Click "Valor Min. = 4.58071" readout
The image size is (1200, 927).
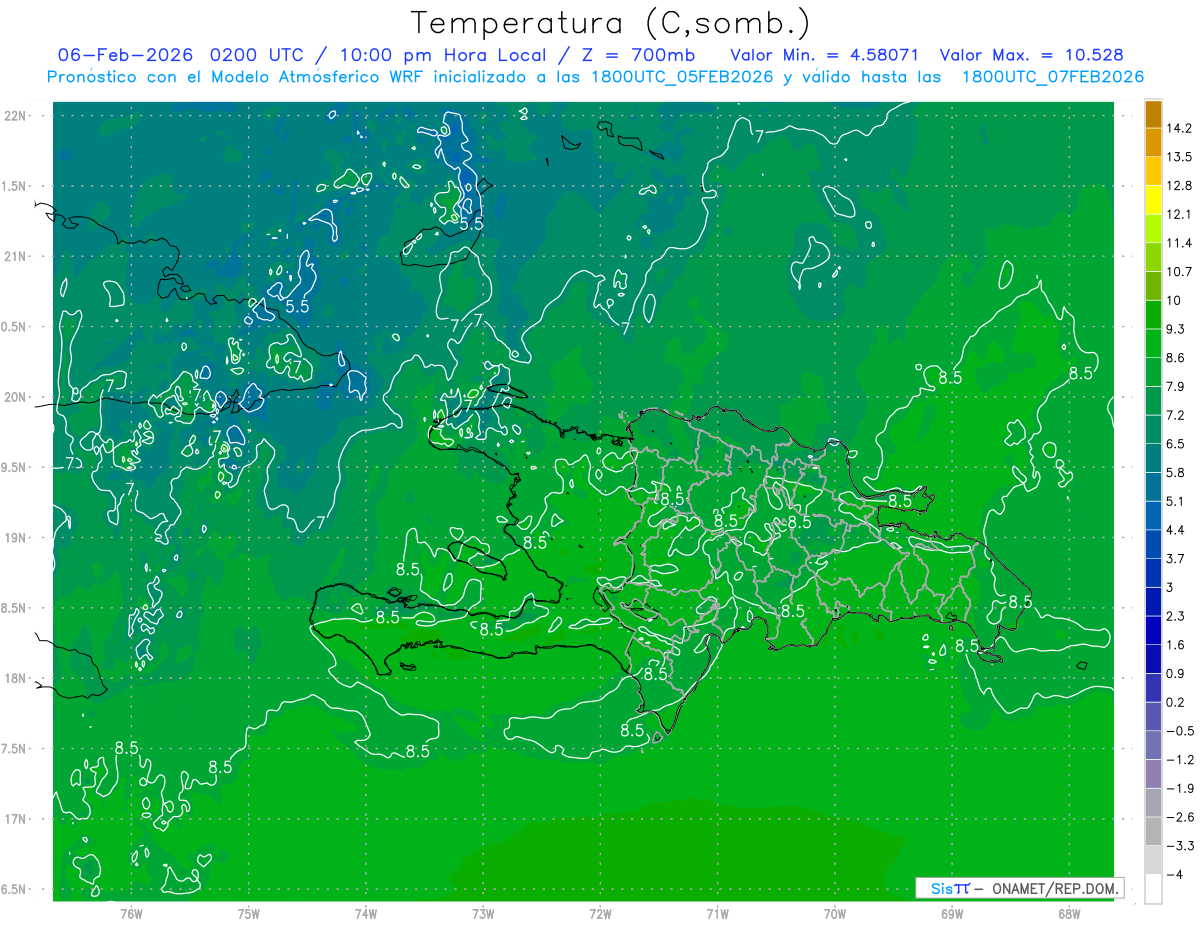click(x=825, y=55)
